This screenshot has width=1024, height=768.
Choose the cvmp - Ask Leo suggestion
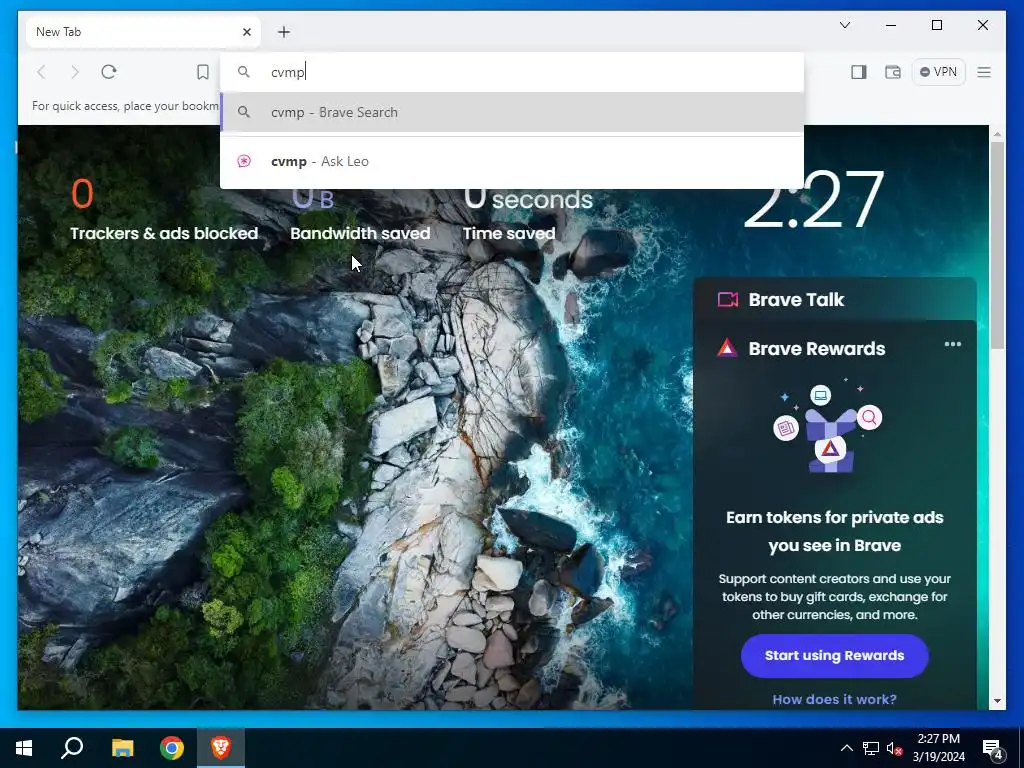point(512,161)
